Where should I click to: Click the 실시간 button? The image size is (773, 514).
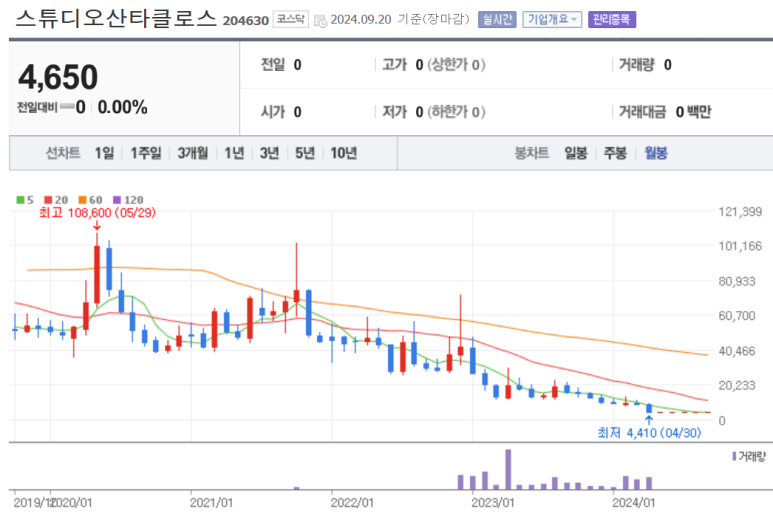[x=497, y=20]
